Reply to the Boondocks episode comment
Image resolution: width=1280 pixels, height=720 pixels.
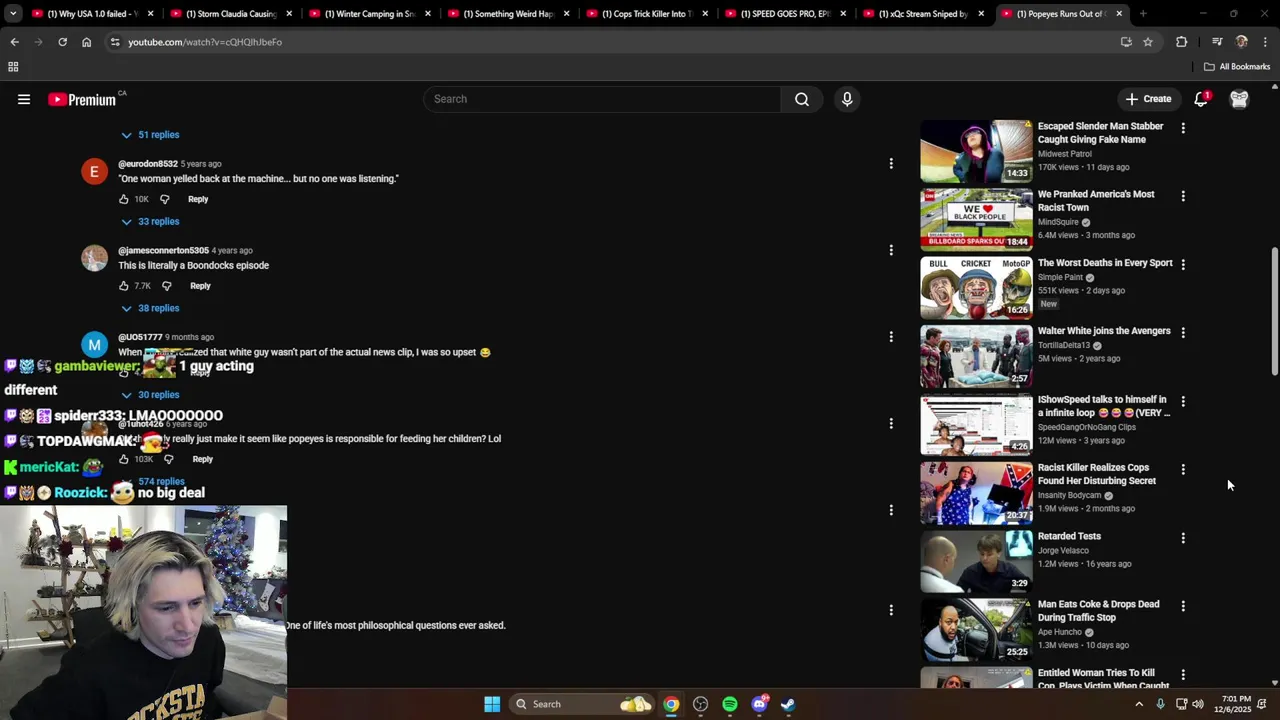coord(200,286)
